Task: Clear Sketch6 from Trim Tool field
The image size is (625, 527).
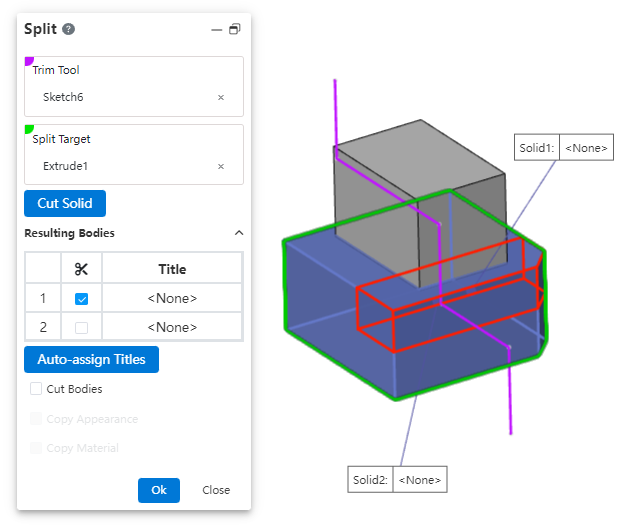Action: pos(221,98)
